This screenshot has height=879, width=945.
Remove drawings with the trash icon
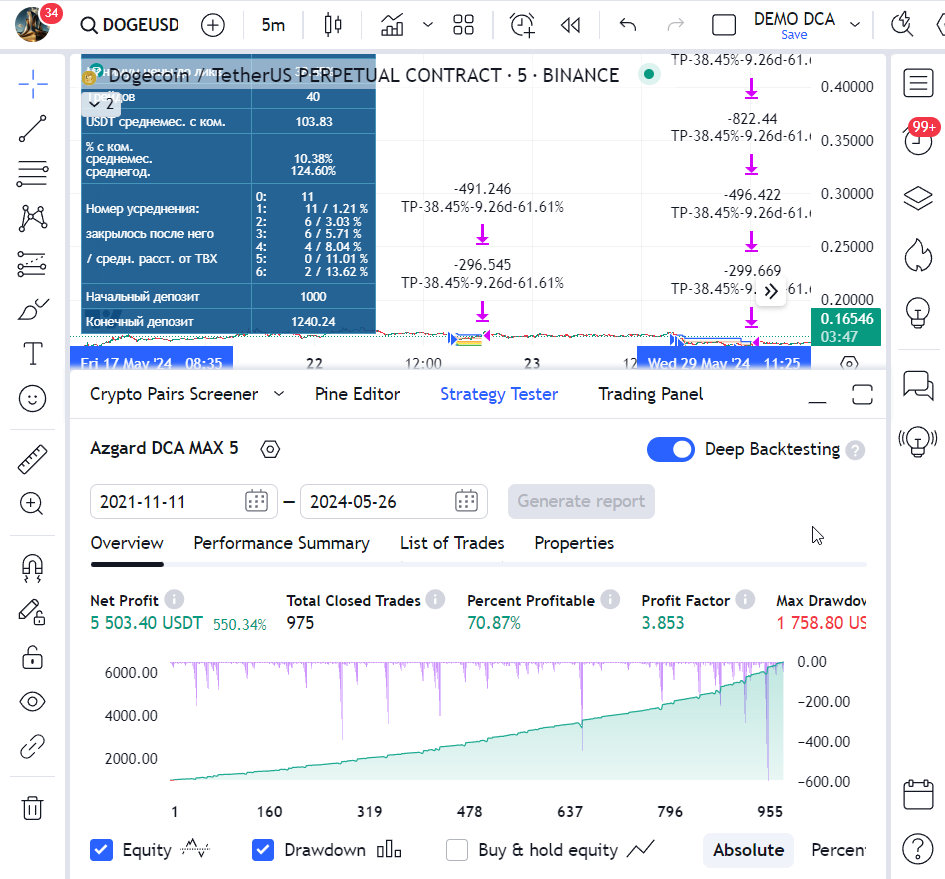pos(33,808)
